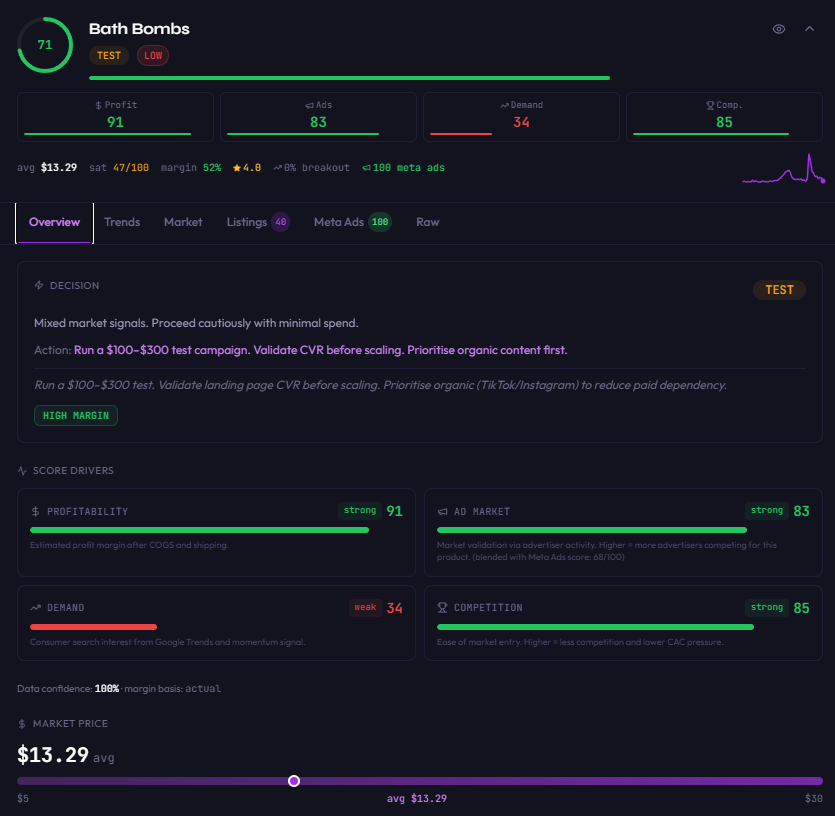Screen dimensions: 835x816
Task: Click the 71 overall score ring
Action: coord(45,45)
